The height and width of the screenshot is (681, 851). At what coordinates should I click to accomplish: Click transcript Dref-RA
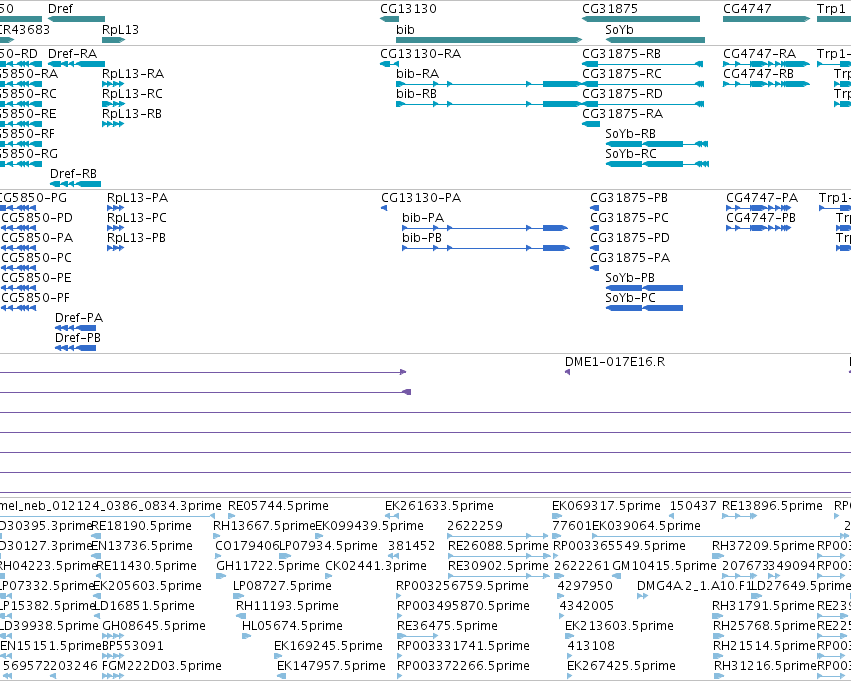pos(77,64)
